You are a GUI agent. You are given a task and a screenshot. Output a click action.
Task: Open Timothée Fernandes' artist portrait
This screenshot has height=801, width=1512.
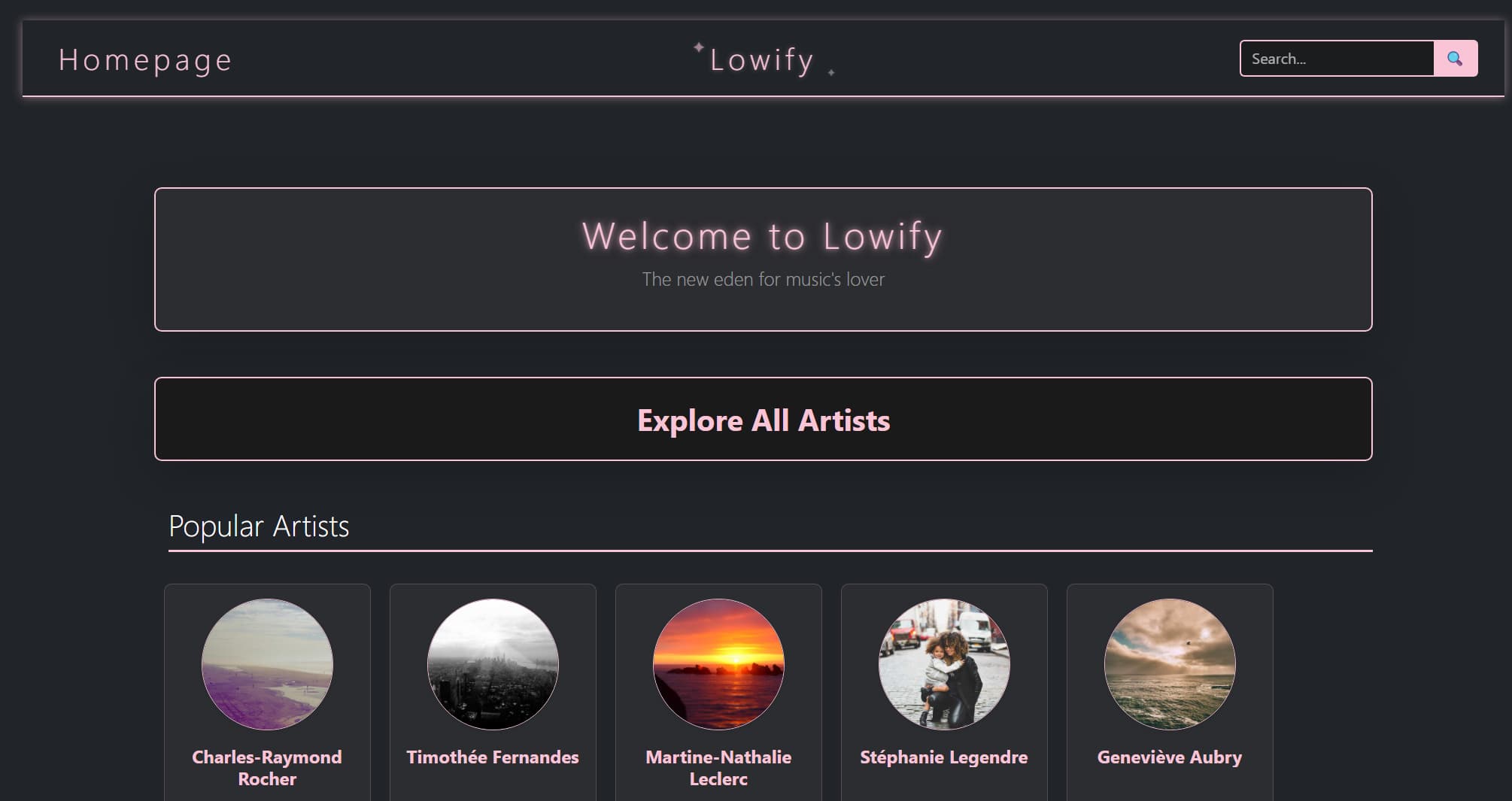coord(493,664)
